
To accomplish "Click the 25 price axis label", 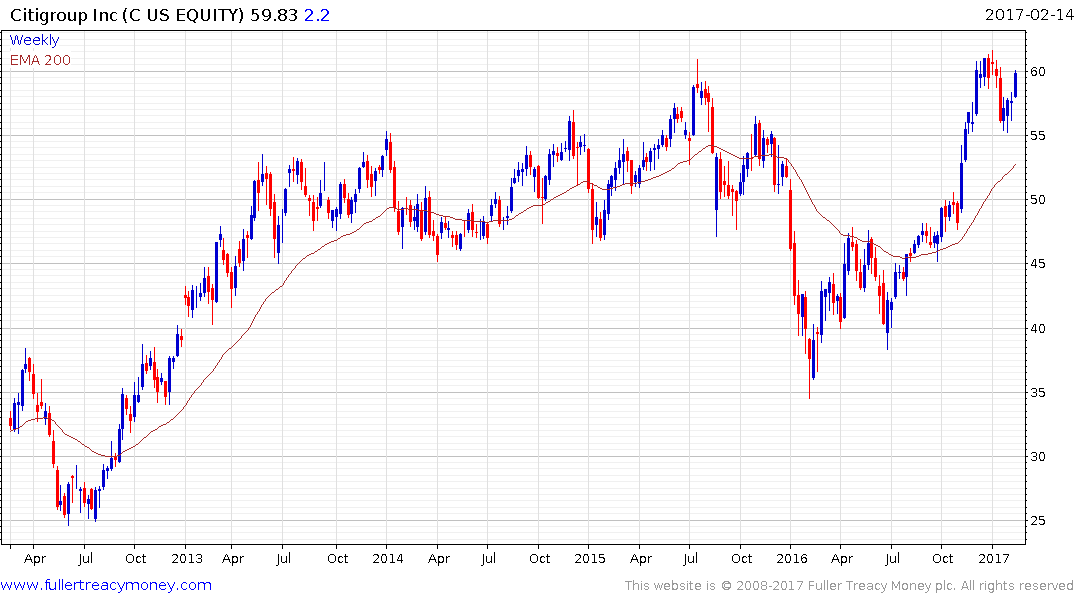I will [1037, 521].
